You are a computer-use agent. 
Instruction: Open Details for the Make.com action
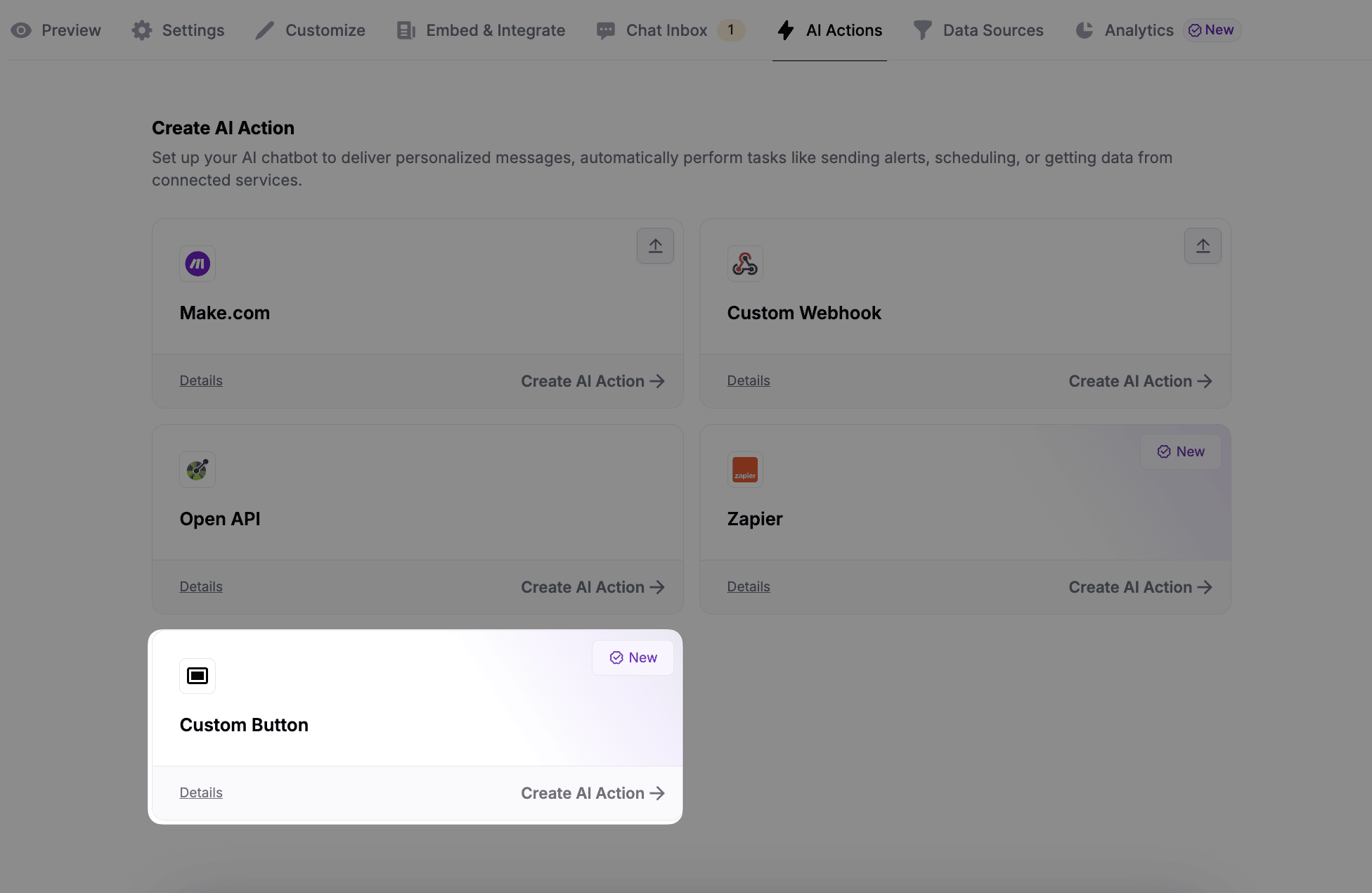tap(200, 380)
